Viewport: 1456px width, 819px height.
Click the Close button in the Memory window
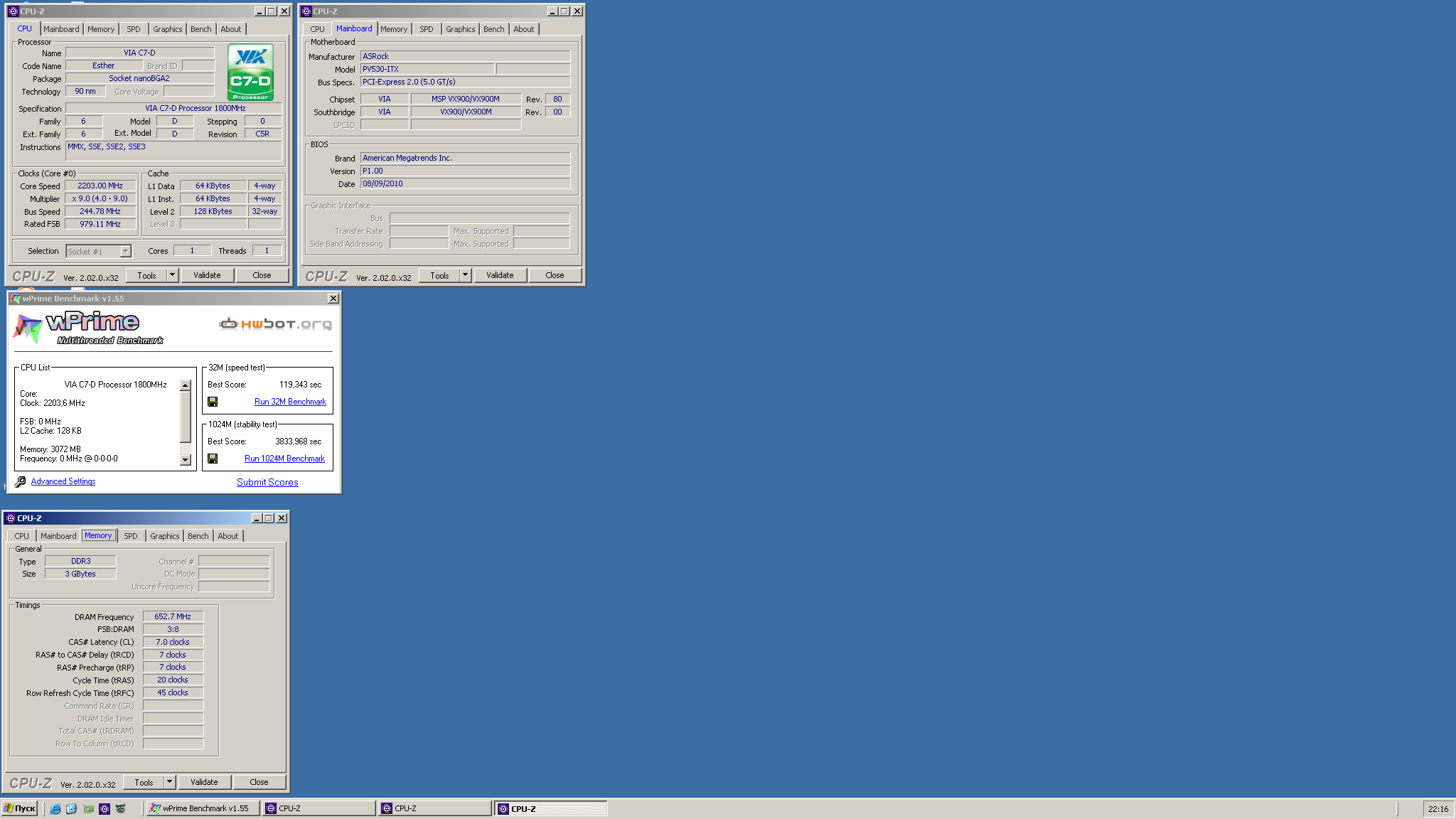259,782
